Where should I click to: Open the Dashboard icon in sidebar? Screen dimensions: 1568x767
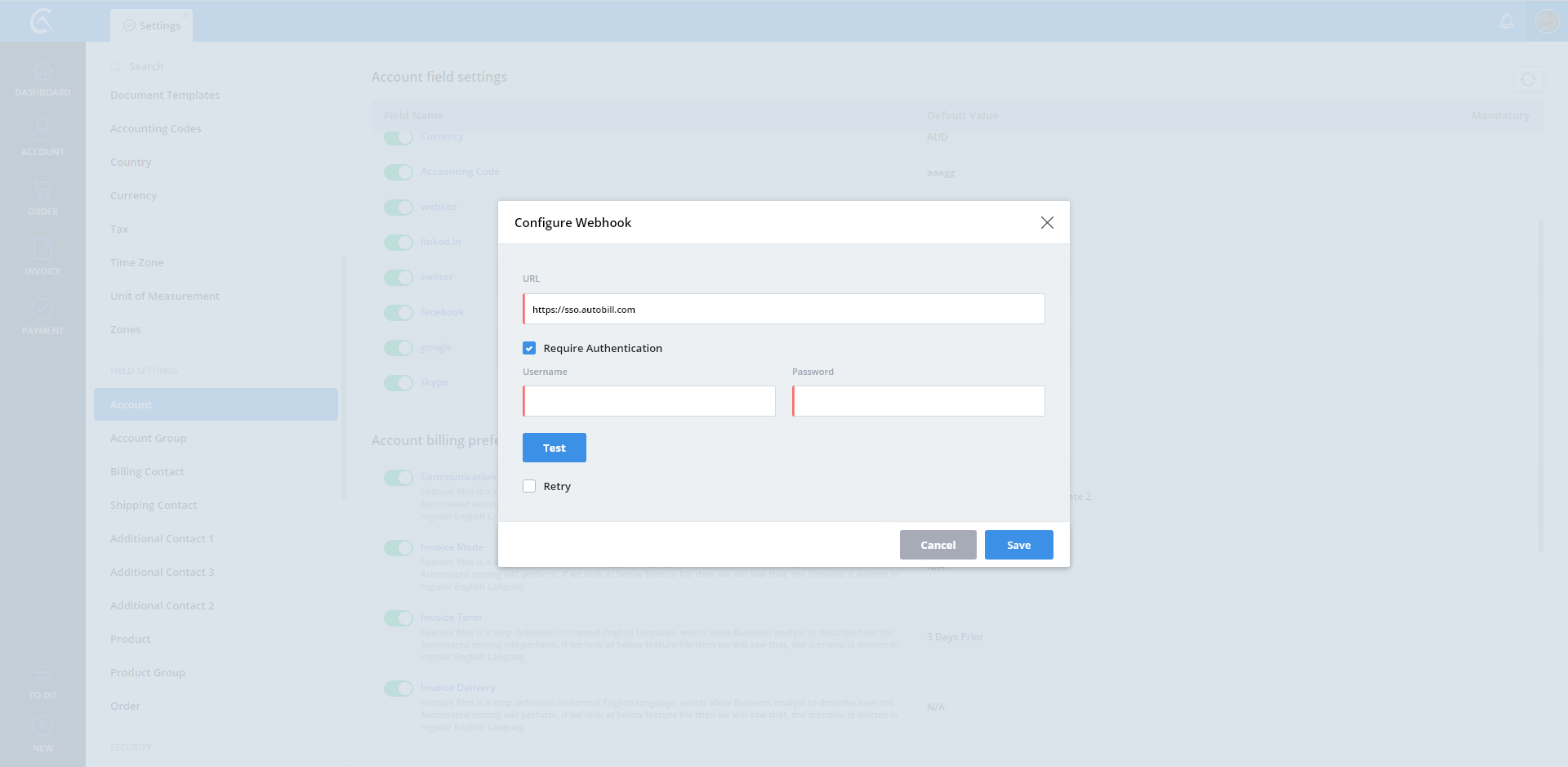pos(42,73)
